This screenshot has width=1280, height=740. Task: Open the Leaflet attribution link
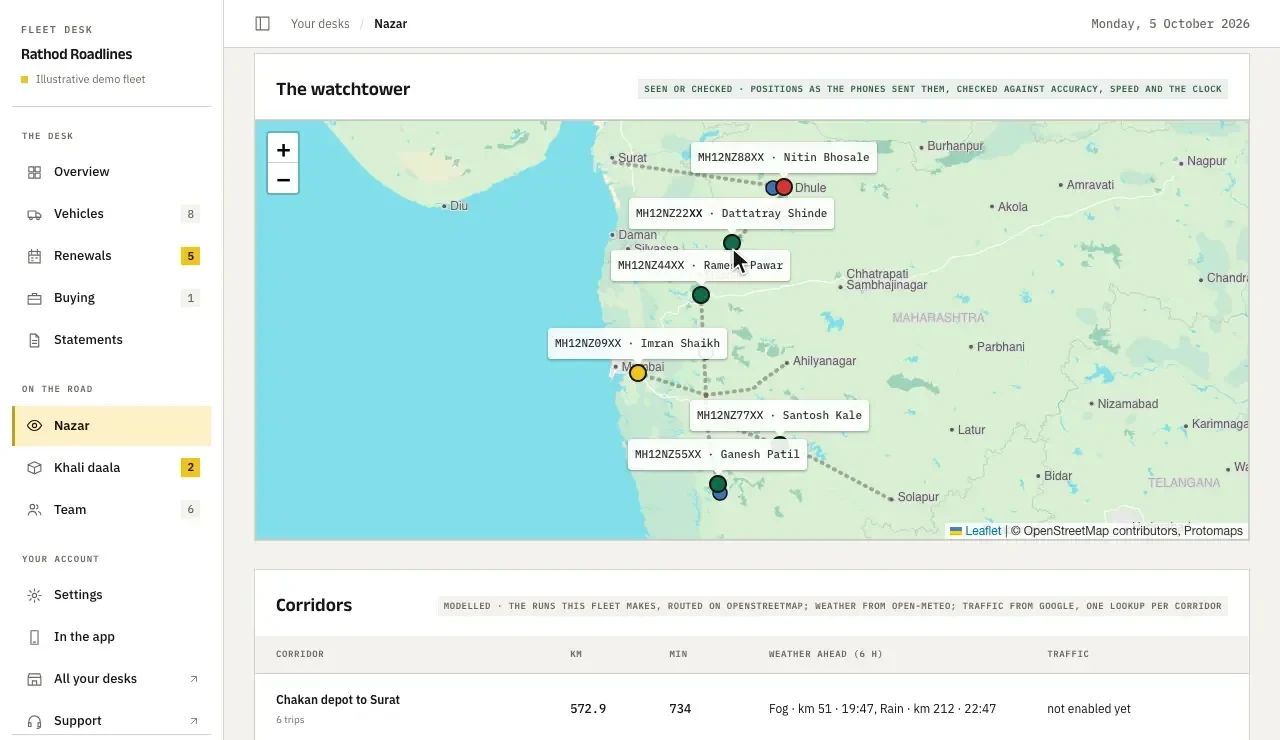point(975,531)
